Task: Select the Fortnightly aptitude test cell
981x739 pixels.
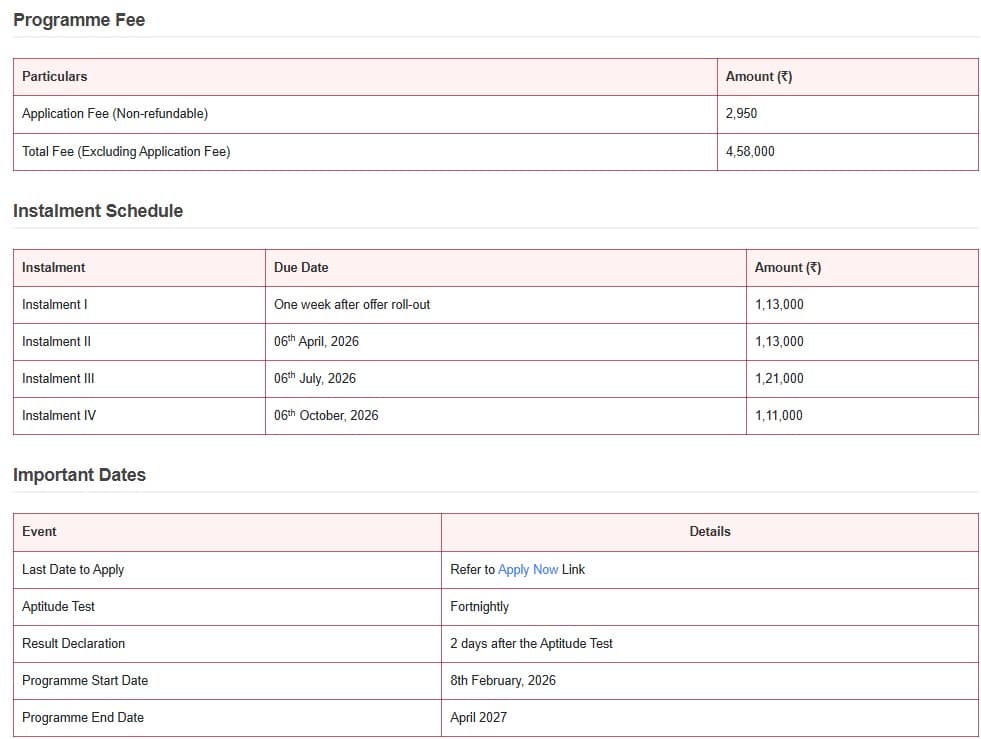Action: pyautogui.click(x=479, y=607)
